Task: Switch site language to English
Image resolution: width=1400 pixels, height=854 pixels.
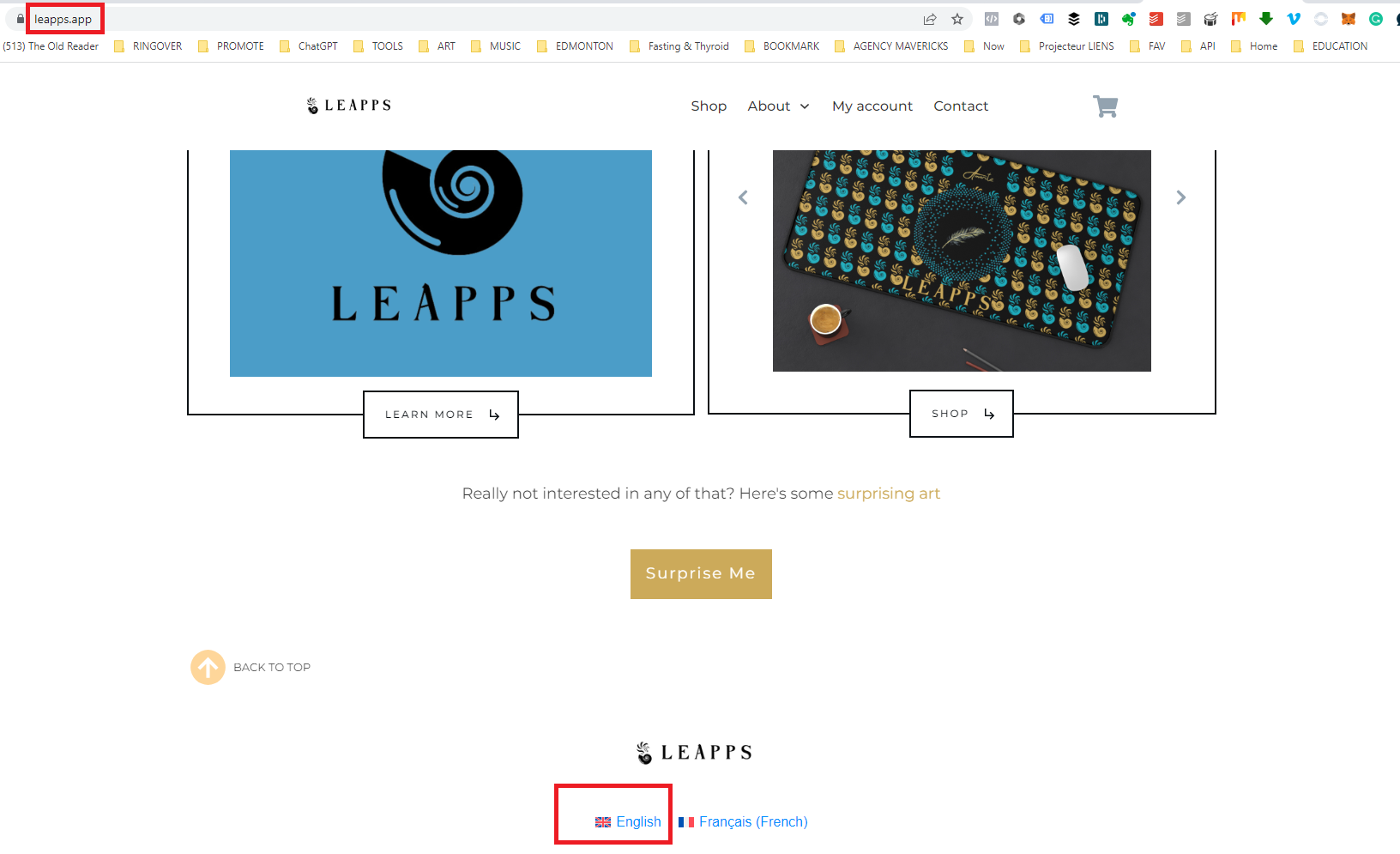Action: (628, 822)
